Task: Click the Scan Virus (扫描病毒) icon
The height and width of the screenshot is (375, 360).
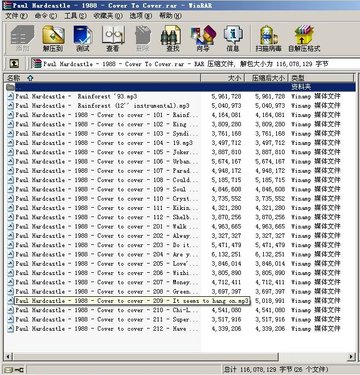Action: pos(269,38)
